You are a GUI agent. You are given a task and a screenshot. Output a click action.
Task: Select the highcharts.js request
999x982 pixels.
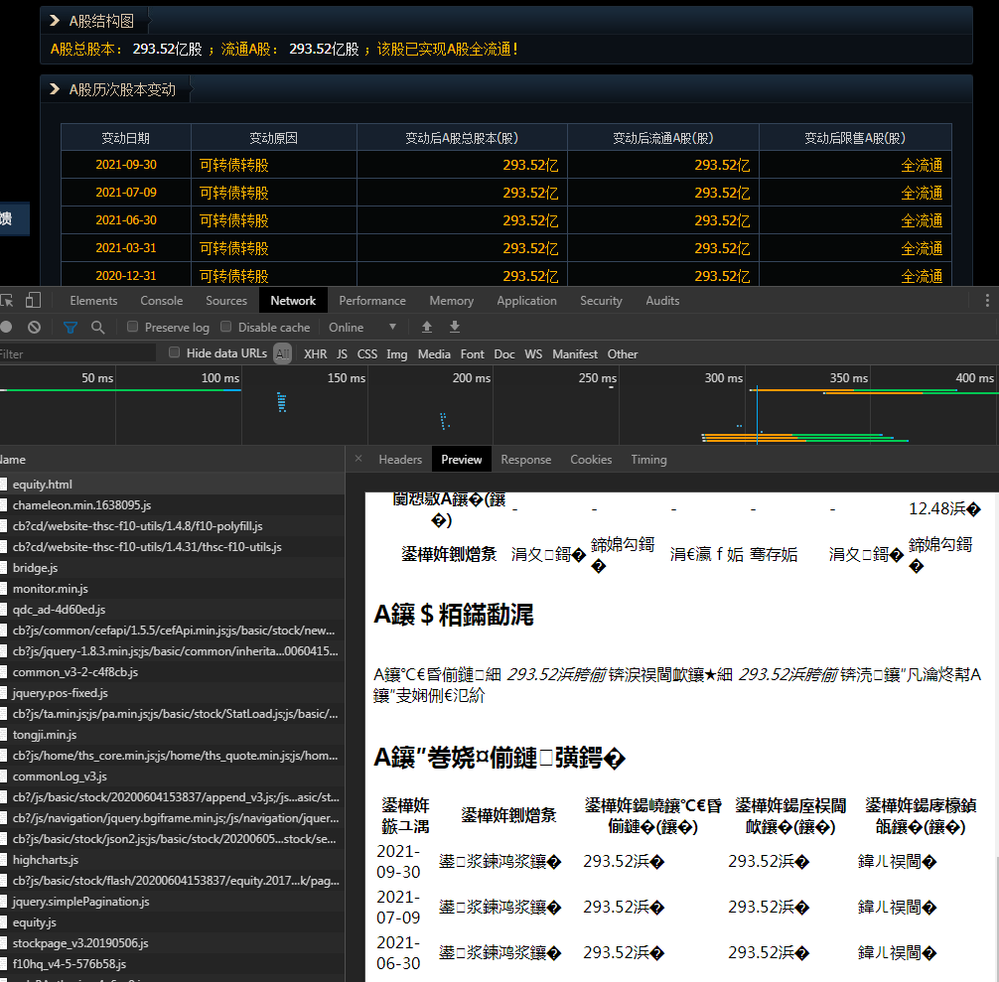coord(172,860)
